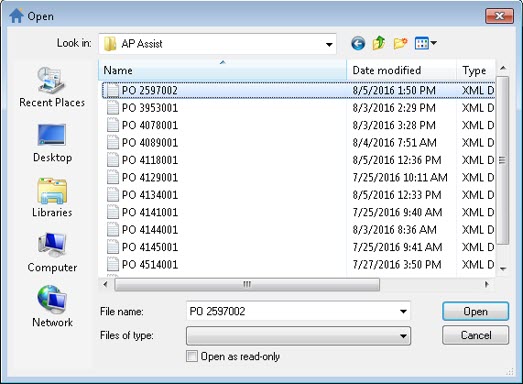Jump to Desktop location
This screenshot has width=523, height=384.
52,143
